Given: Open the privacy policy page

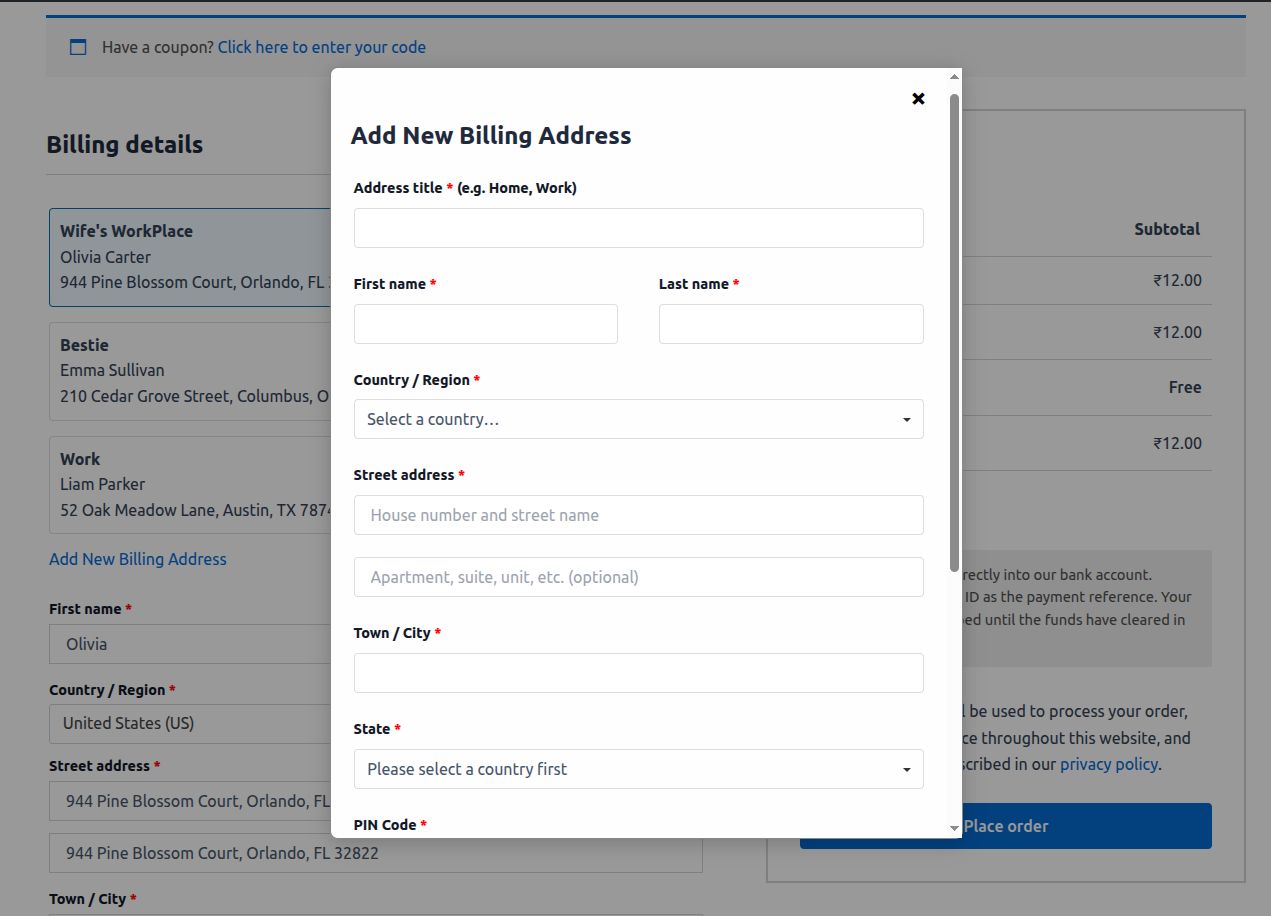Looking at the screenshot, I should (x=1109, y=764).
